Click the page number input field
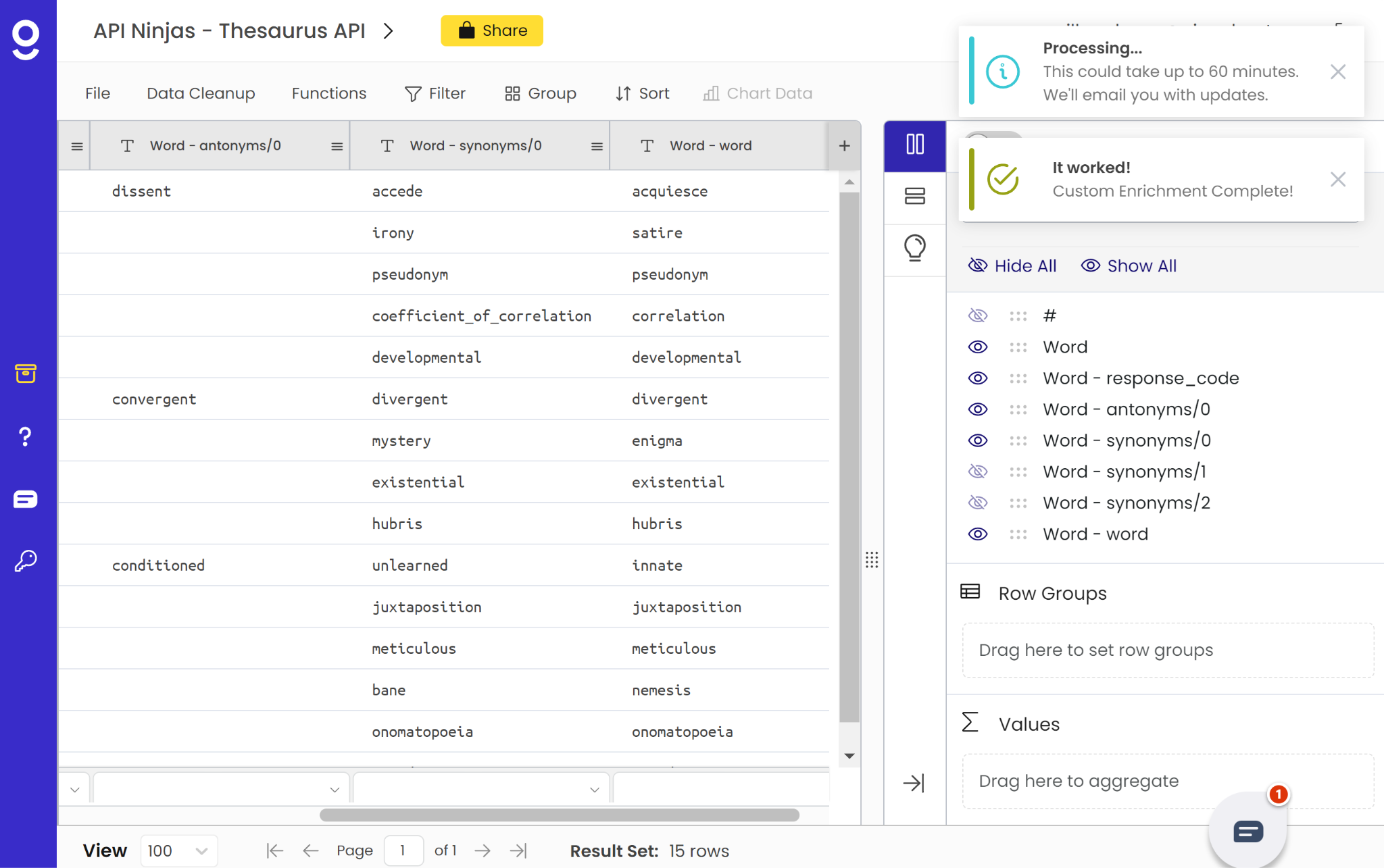Screen dimensions: 1384x868 (403, 850)
